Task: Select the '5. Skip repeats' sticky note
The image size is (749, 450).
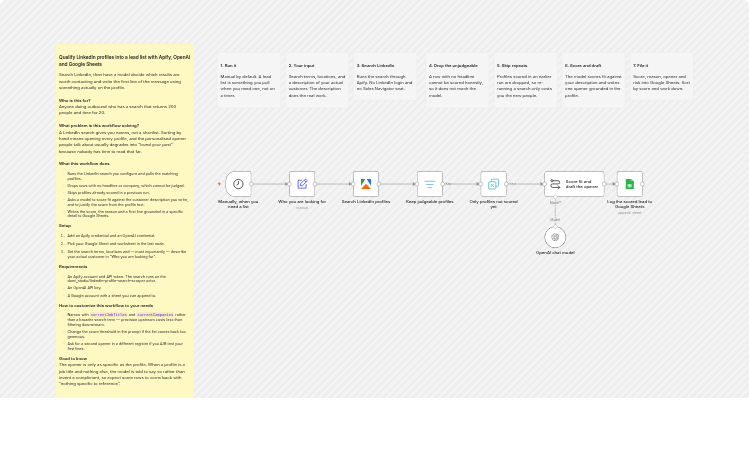Action: tap(525, 80)
